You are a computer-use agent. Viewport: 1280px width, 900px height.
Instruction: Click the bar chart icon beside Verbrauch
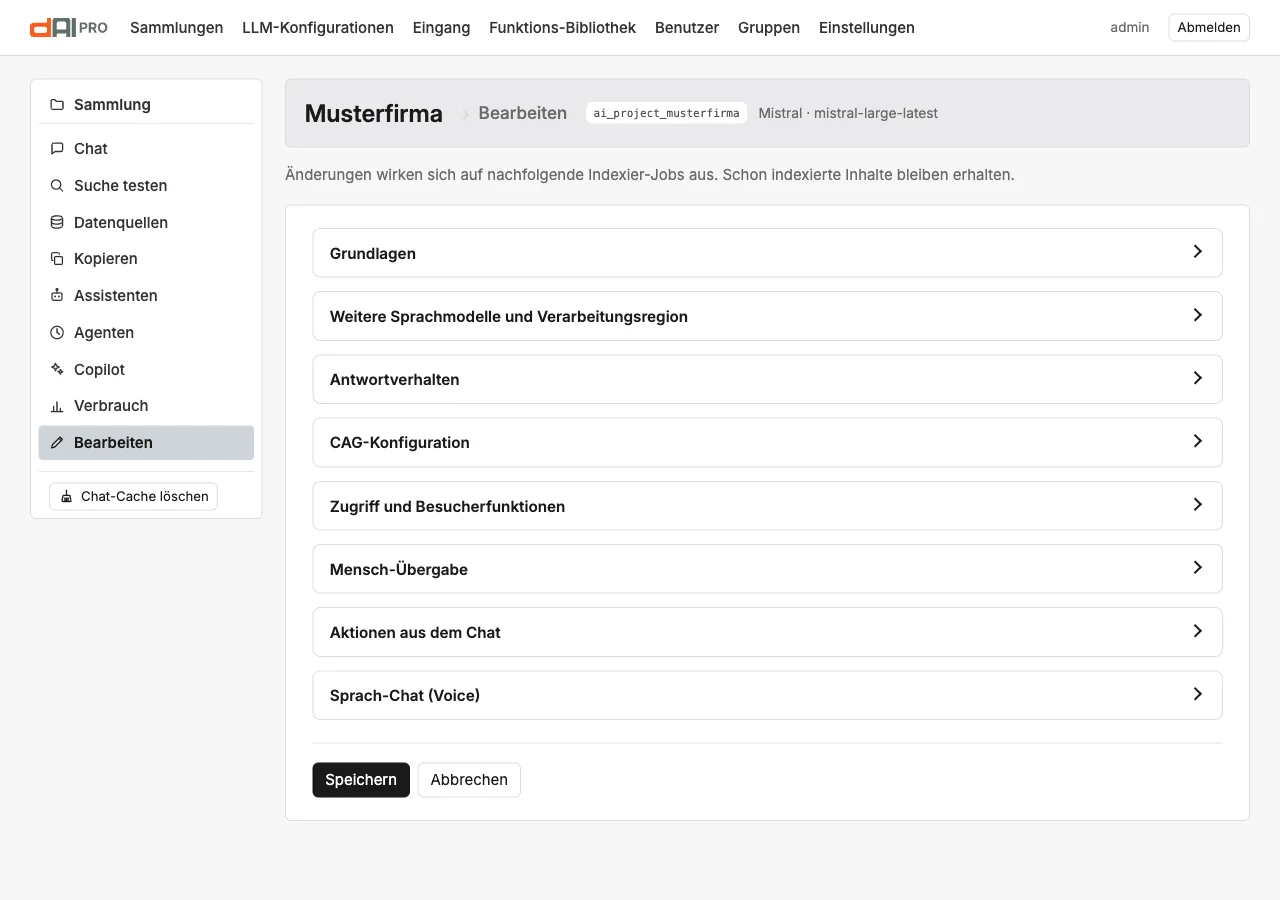[57, 406]
